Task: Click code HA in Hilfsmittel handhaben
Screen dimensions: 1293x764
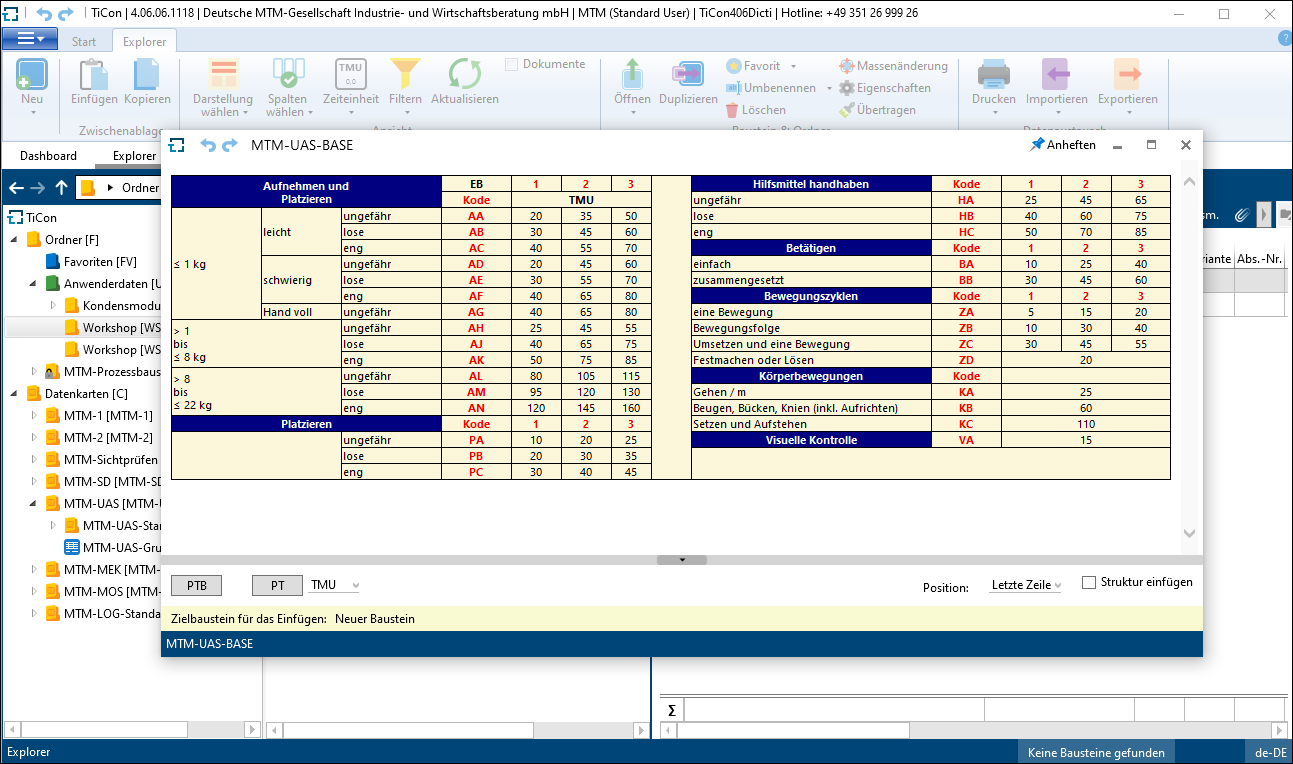Action: click(966, 200)
